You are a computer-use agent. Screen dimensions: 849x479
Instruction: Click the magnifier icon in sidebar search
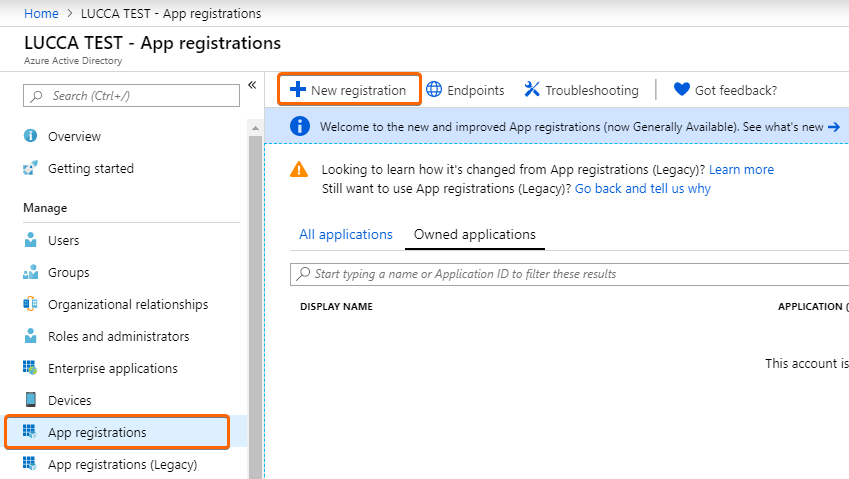(x=36, y=96)
